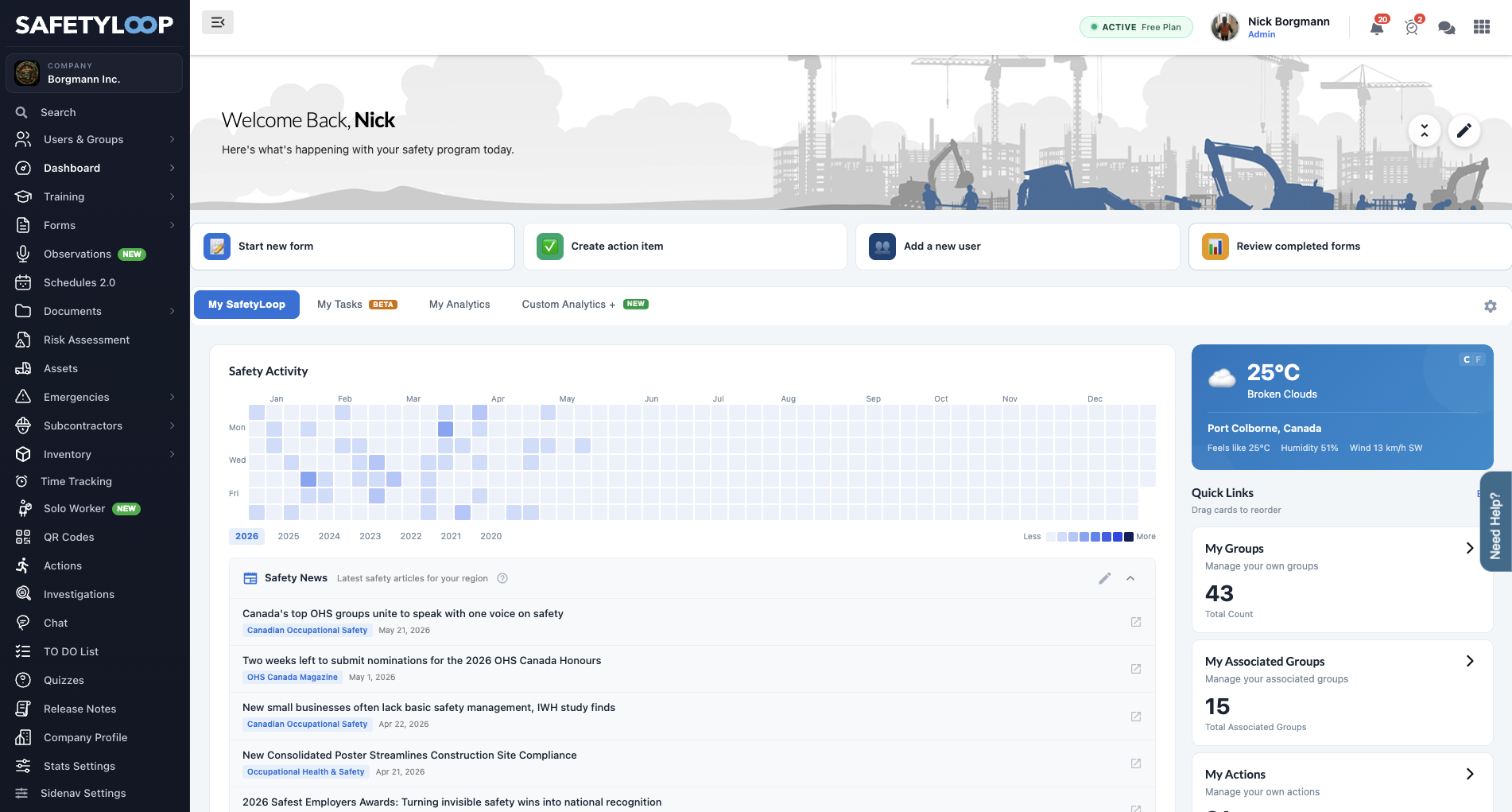Viewport: 1512px width, 812px height.
Task: Open the chat bubbles icon in header
Action: point(1447,28)
